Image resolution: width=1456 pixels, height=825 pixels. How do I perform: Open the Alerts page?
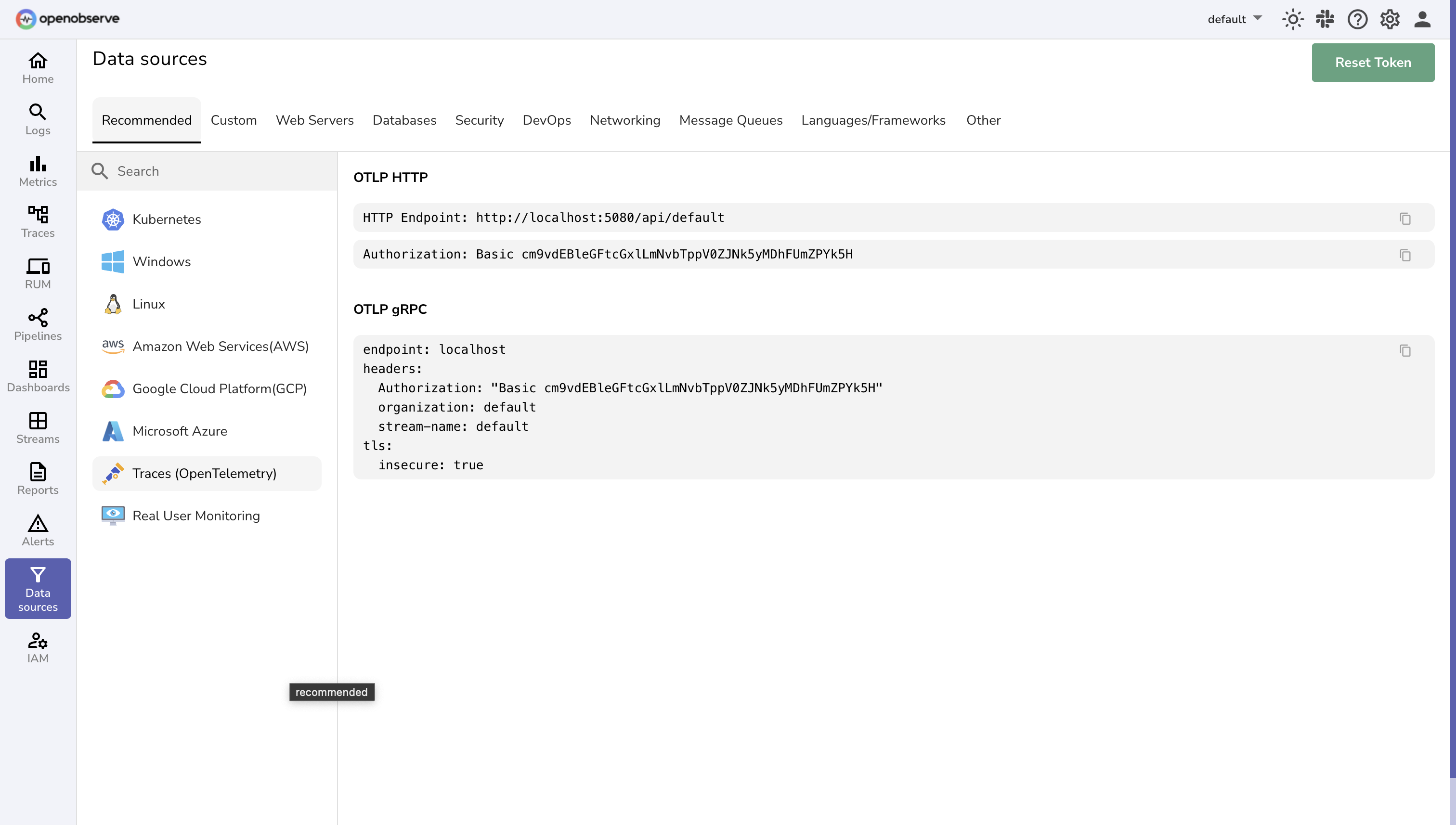click(x=38, y=530)
